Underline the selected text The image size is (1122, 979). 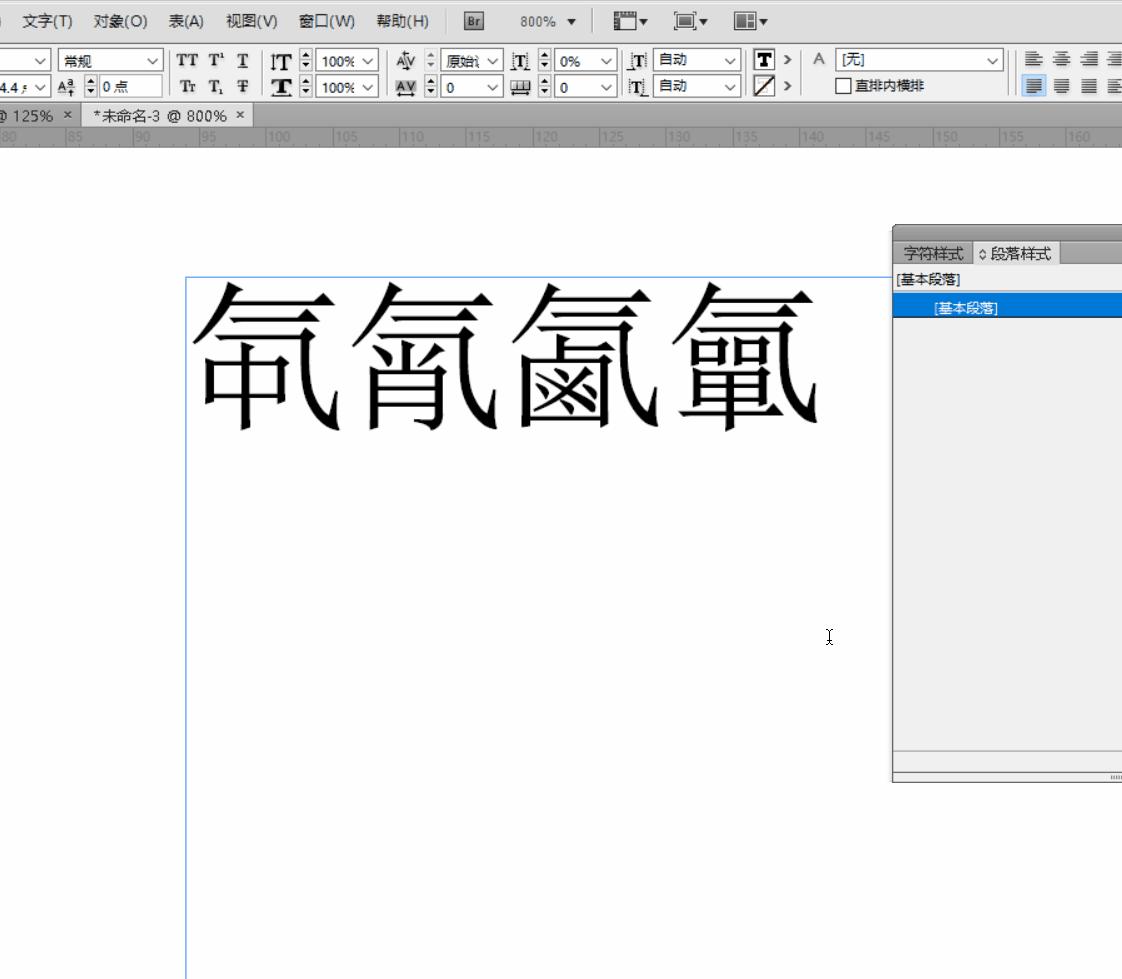pos(242,60)
